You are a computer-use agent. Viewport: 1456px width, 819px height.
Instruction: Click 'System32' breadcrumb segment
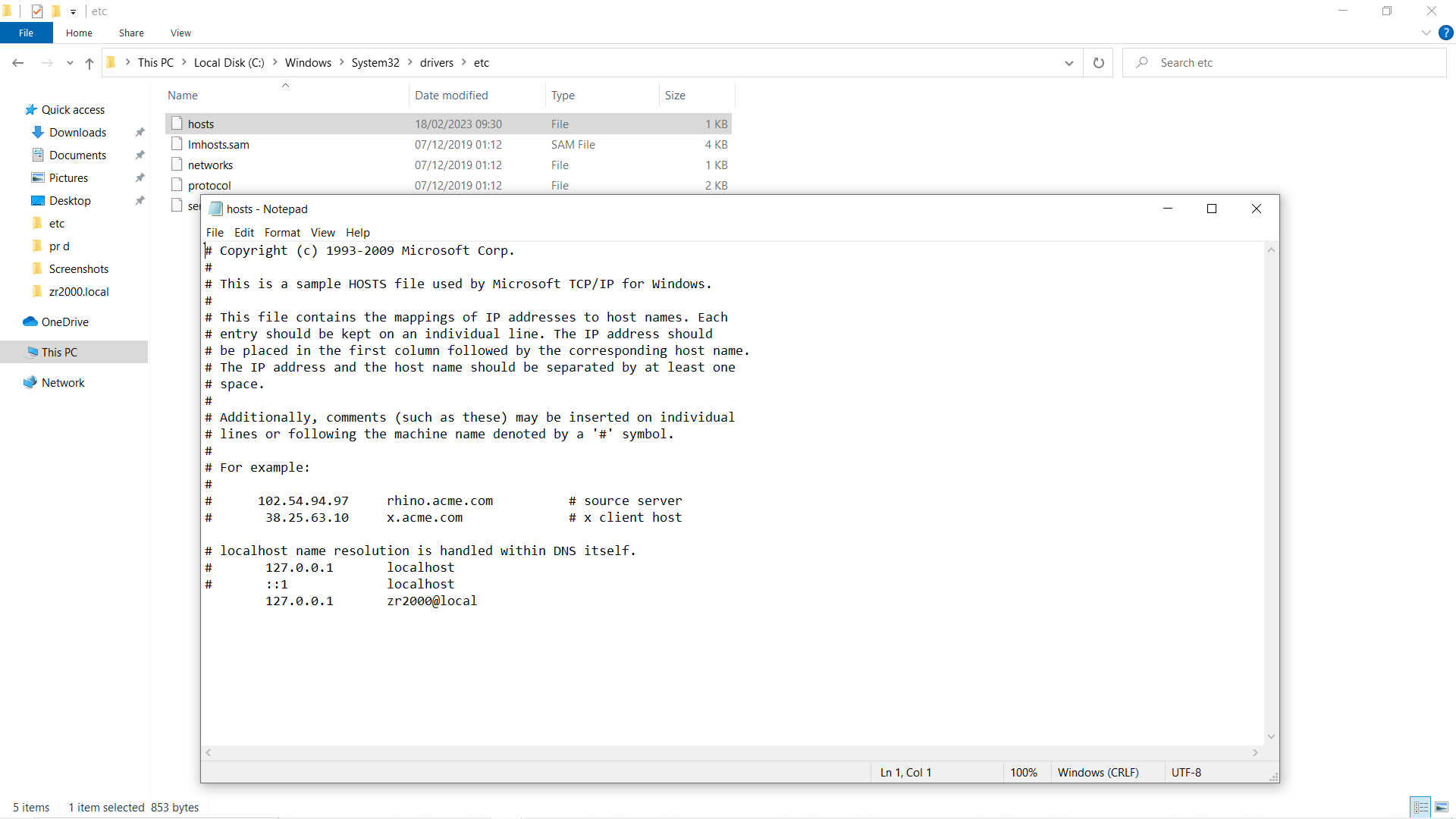tap(375, 63)
